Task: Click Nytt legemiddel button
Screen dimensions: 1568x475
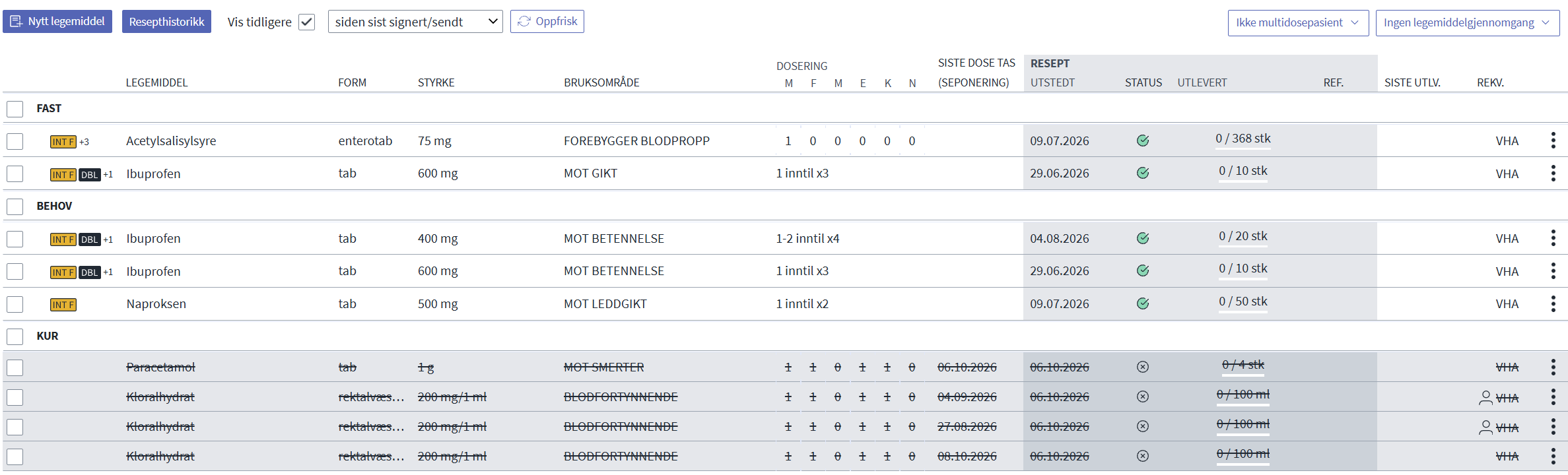Action: (57, 21)
